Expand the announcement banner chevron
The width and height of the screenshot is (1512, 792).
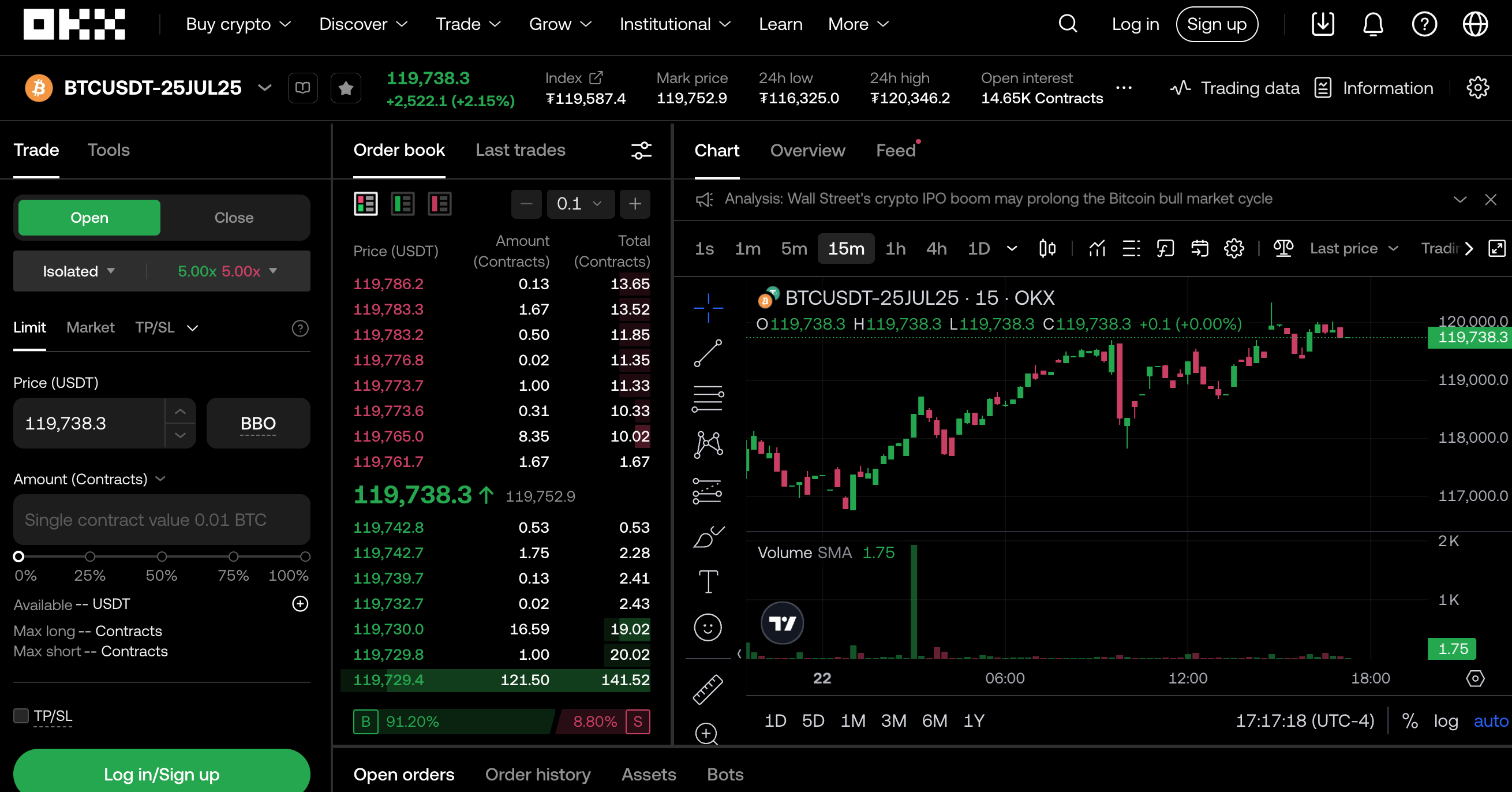point(1459,200)
